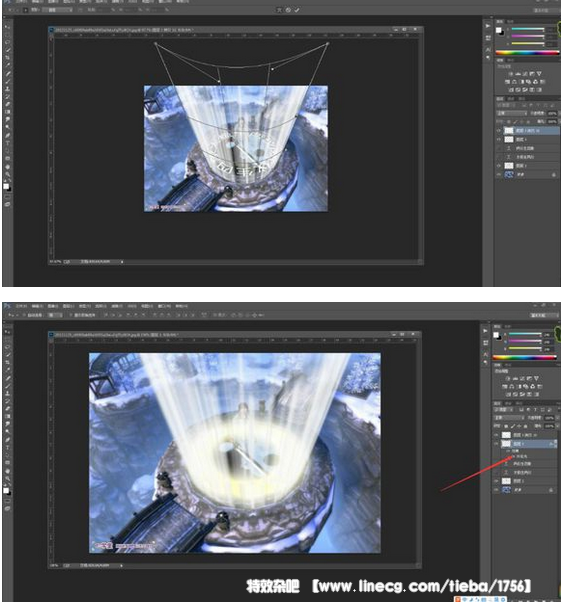Open collapsed Actions panel in bottom window
Screen dimensions: 561x603
485,331
